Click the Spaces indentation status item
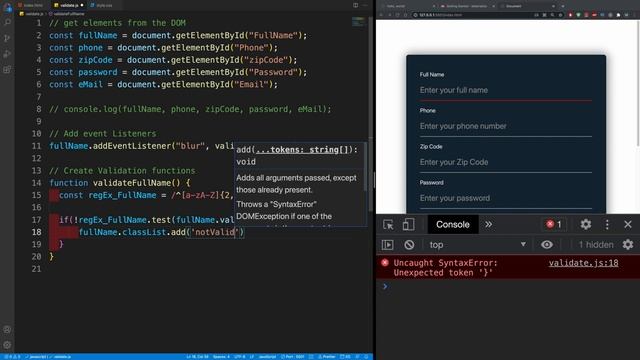 click(x=221, y=357)
